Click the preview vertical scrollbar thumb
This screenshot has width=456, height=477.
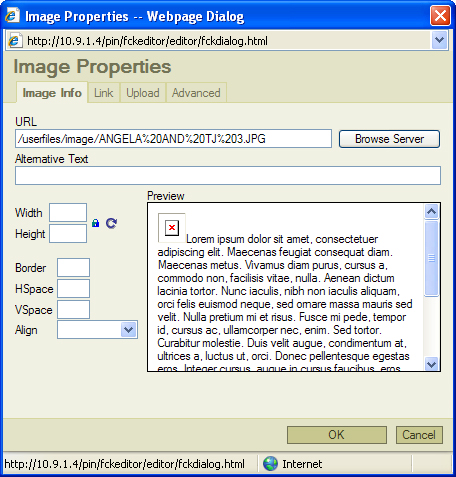(432, 258)
